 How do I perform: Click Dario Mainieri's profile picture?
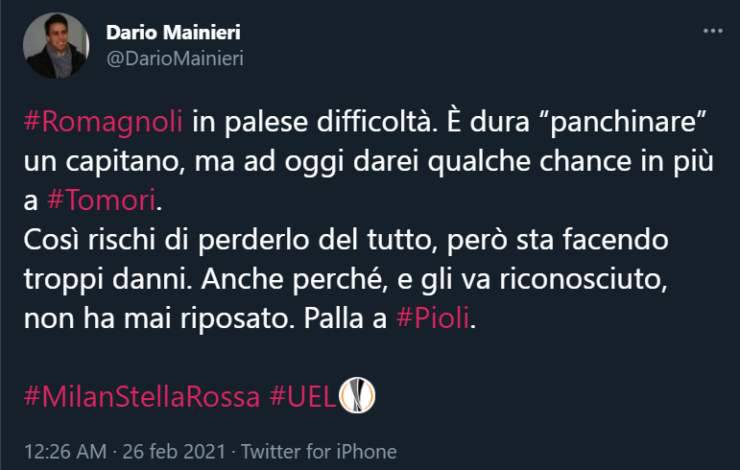[57, 46]
